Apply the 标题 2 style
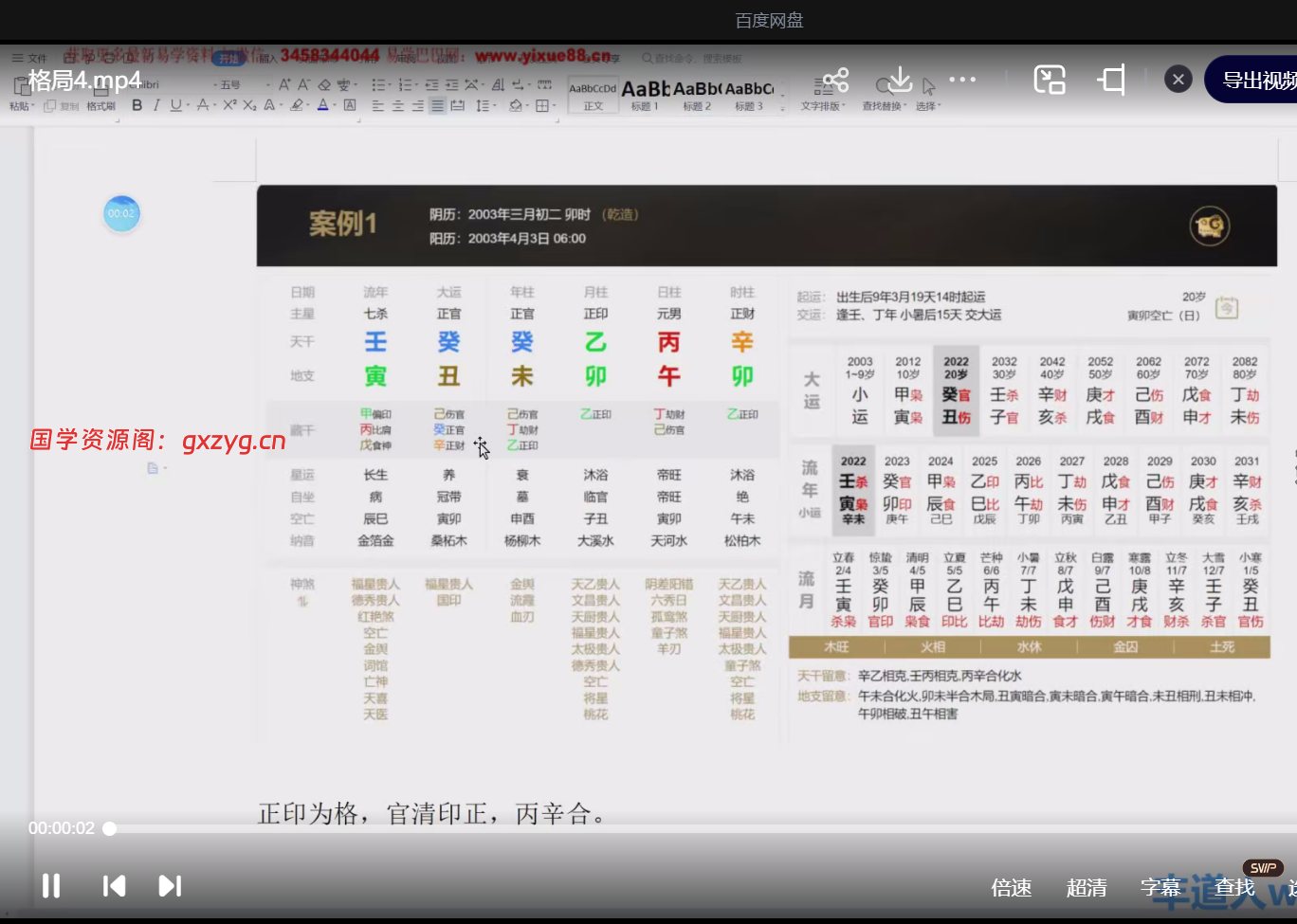 pyautogui.click(x=697, y=96)
